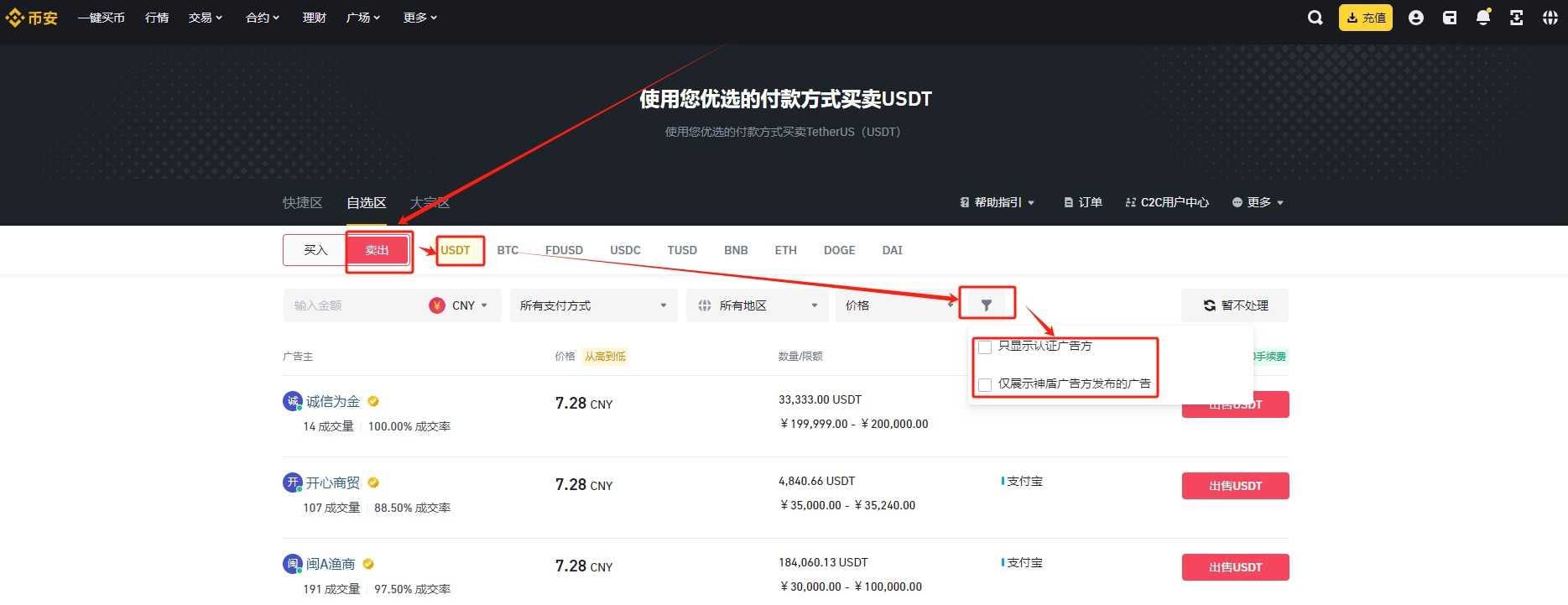Open 理财 in top navigation

315,18
